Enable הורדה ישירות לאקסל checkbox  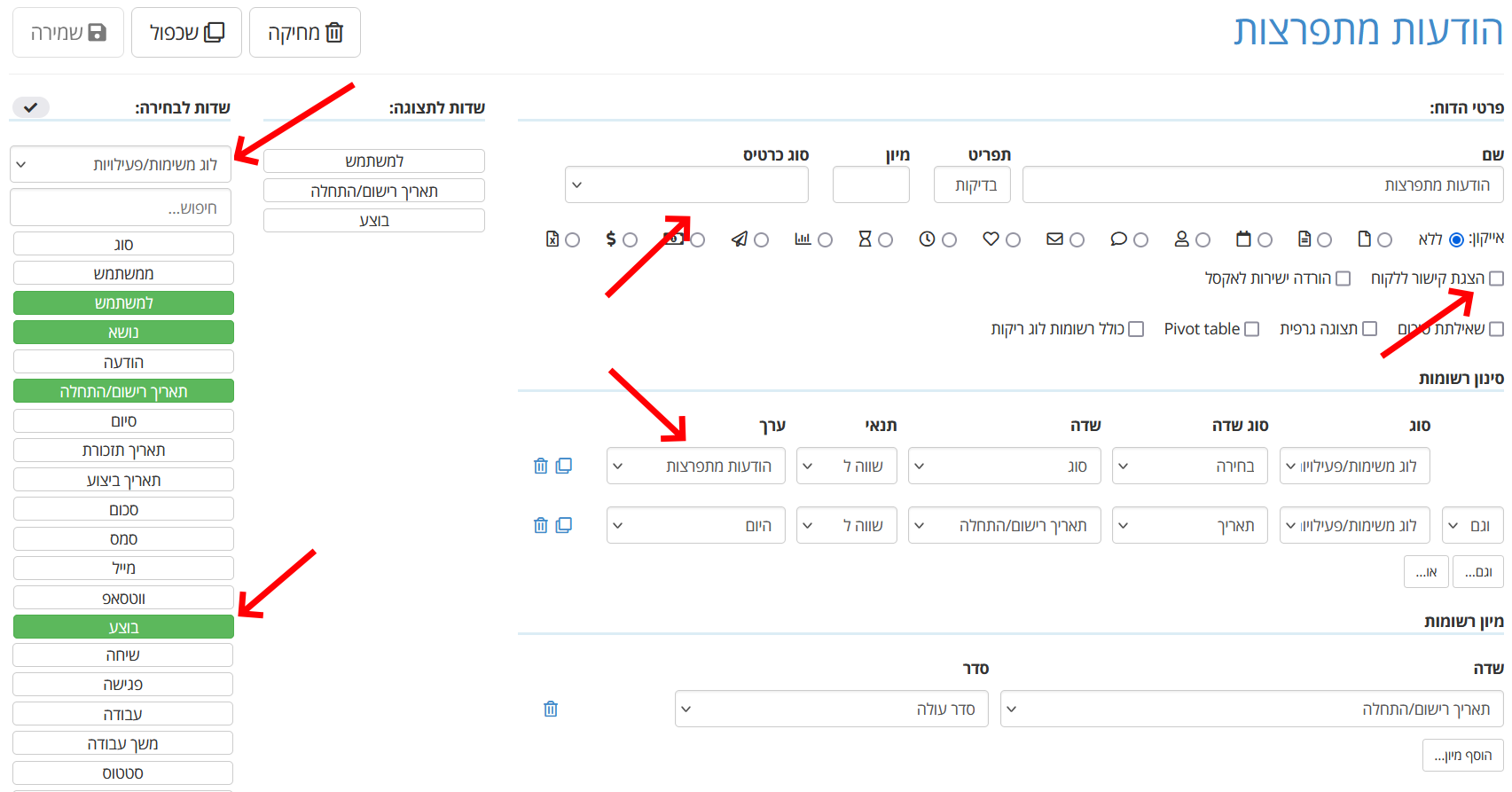pyautogui.click(x=1343, y=278)
